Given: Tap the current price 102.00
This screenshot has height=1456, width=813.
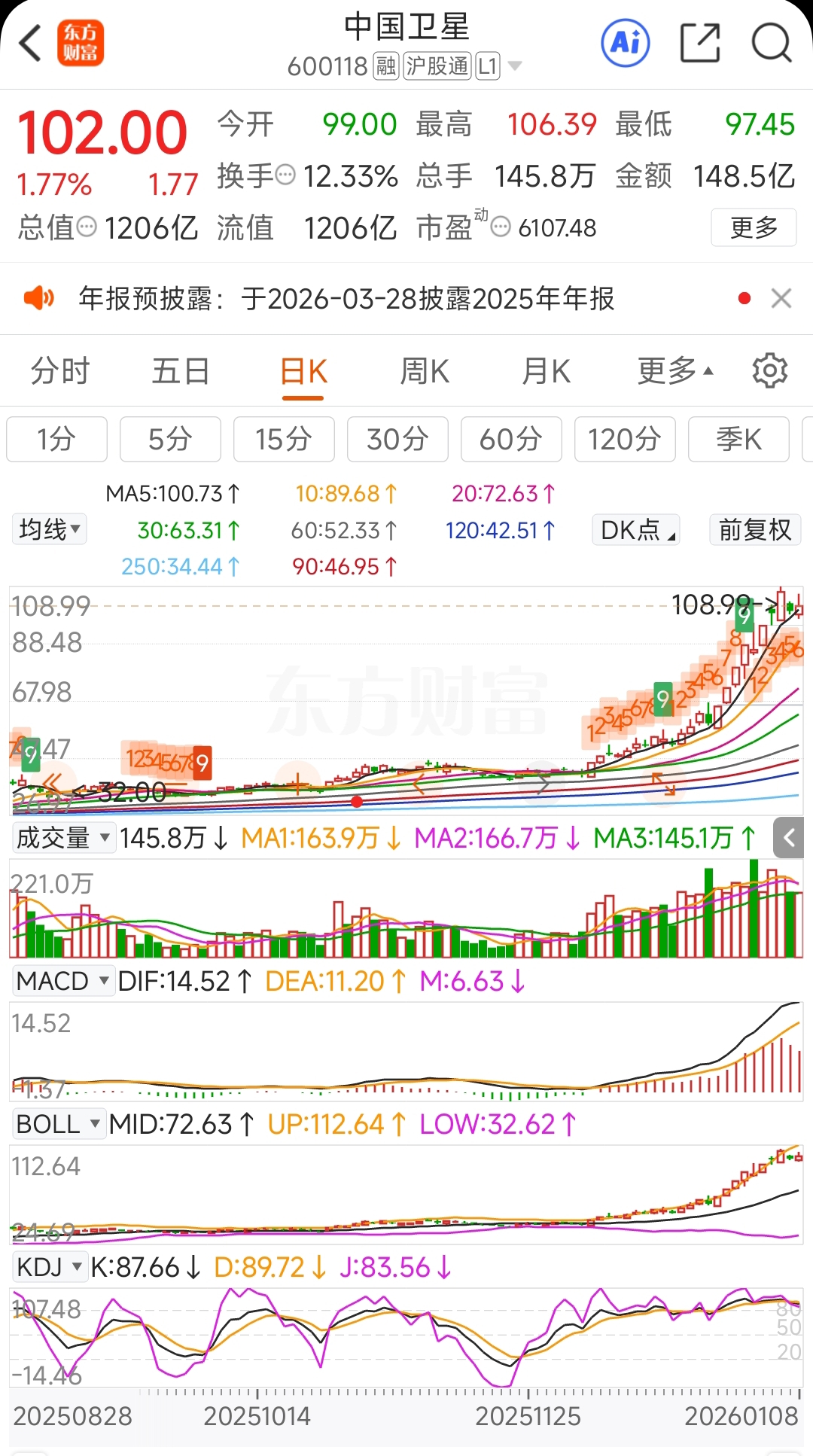Looking at the screenshot, I should (x=102, y=133).
